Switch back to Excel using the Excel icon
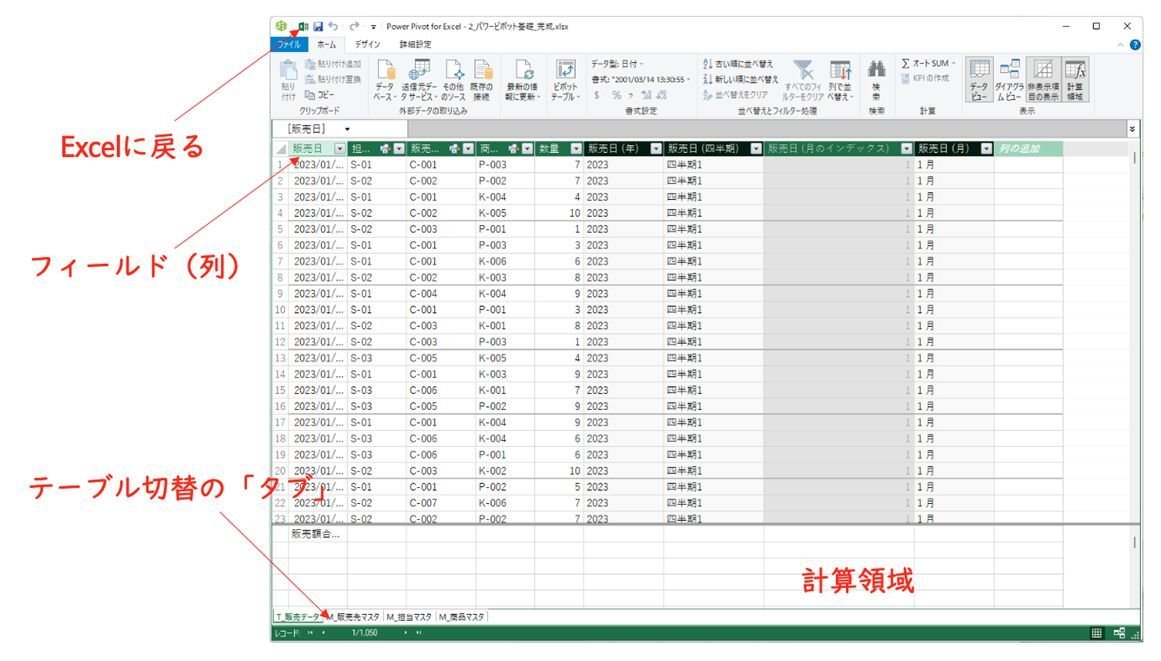Viewport: 1161px width, 661px height. pos(303,27)
